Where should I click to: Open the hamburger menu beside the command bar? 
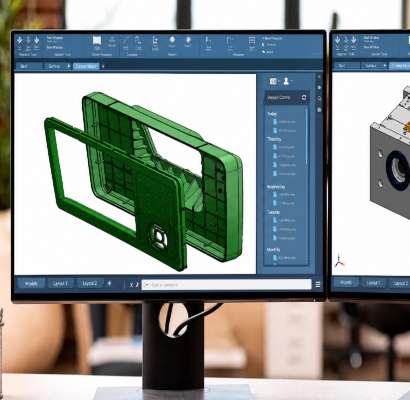[318, 284]
